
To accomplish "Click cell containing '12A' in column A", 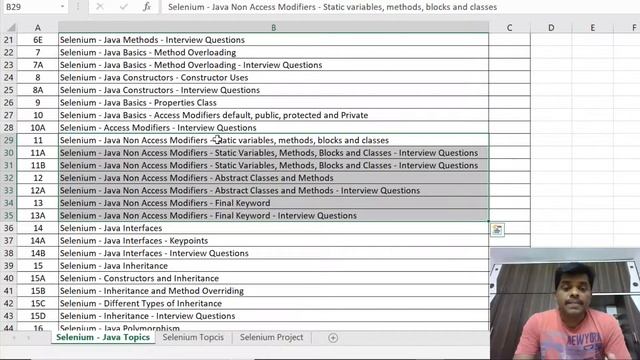I will point(38,191).
